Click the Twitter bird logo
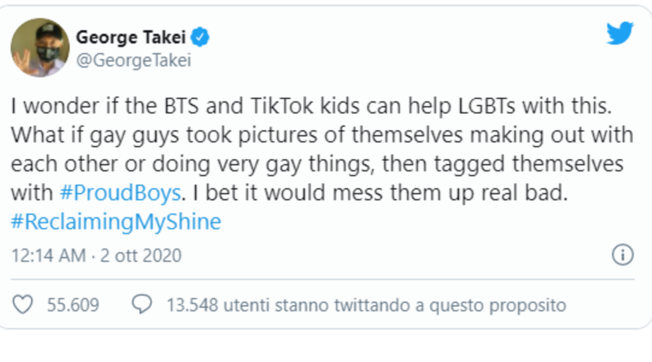The width and height of the screenshot is (652, 362). 620,33
